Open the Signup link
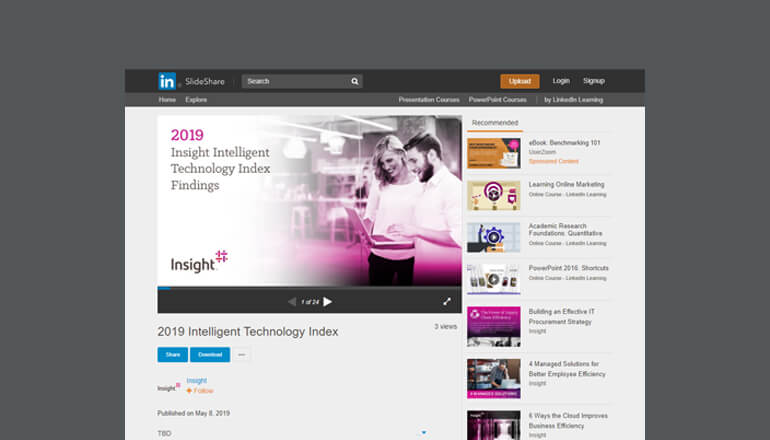Viewport: 770px width, 440px height. coord(594,81)
